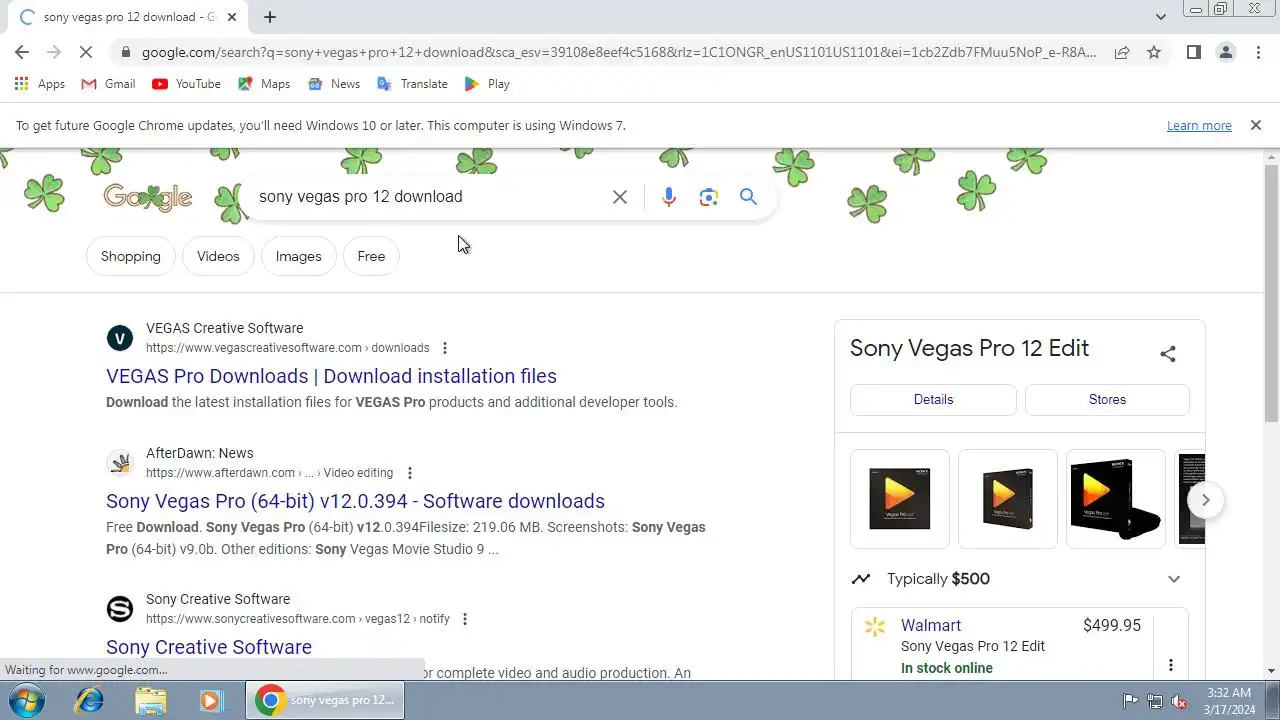The width and height of the screenshot is (1280, 720).
Task: Open the Maps bookmark
Action: (264, 84)
